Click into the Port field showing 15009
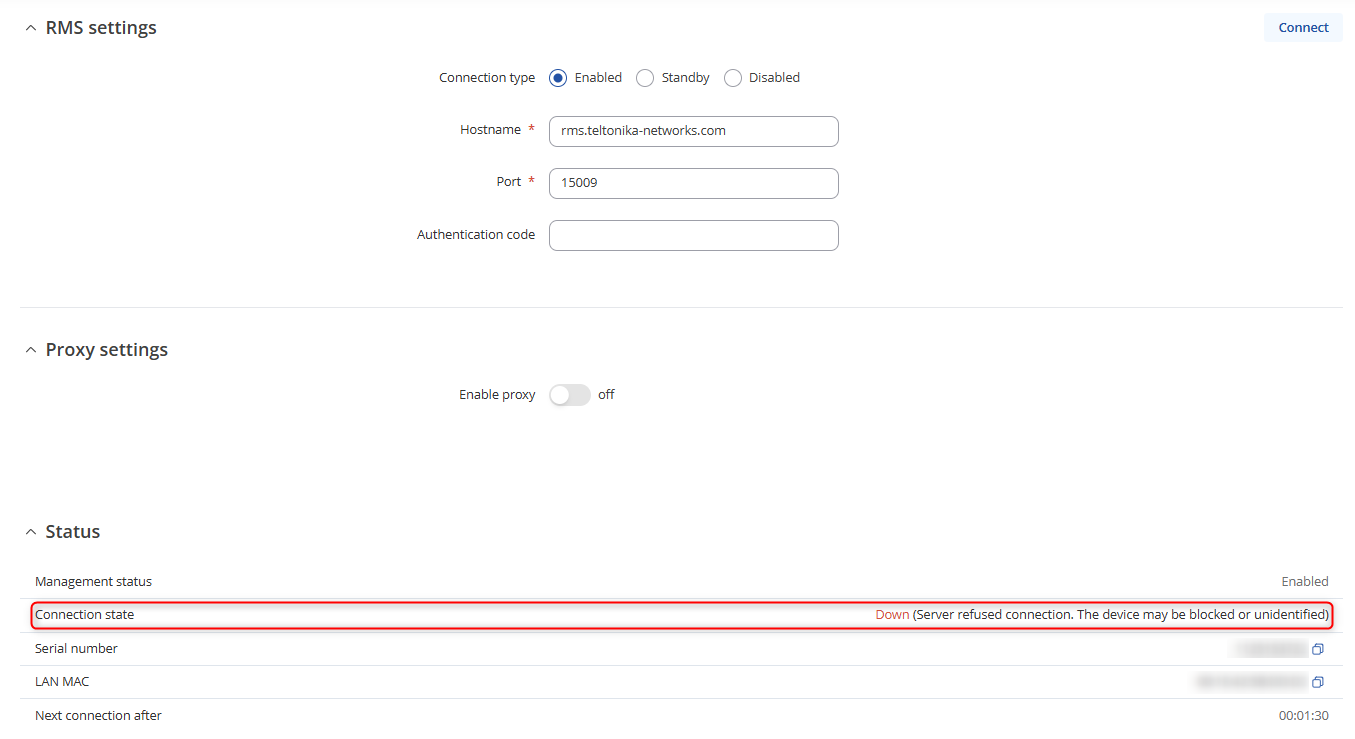The image size is (1355, 739). (x=693, y=183)
